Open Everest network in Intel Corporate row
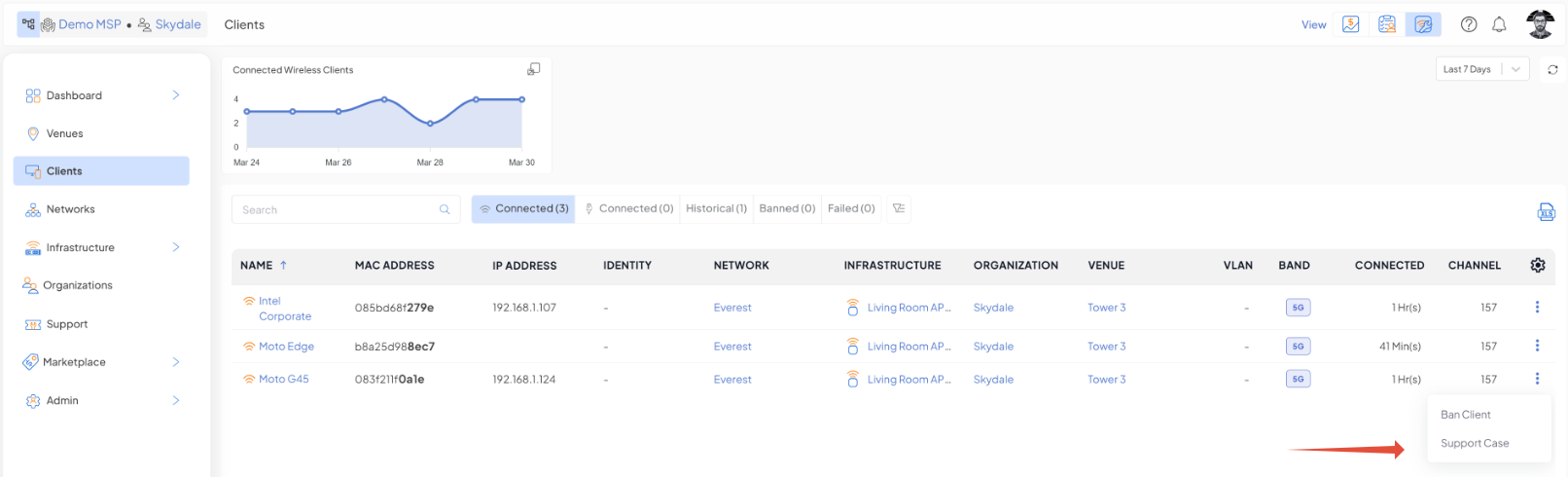This screenshot has width=1568, height=477. tap(732, 308)
